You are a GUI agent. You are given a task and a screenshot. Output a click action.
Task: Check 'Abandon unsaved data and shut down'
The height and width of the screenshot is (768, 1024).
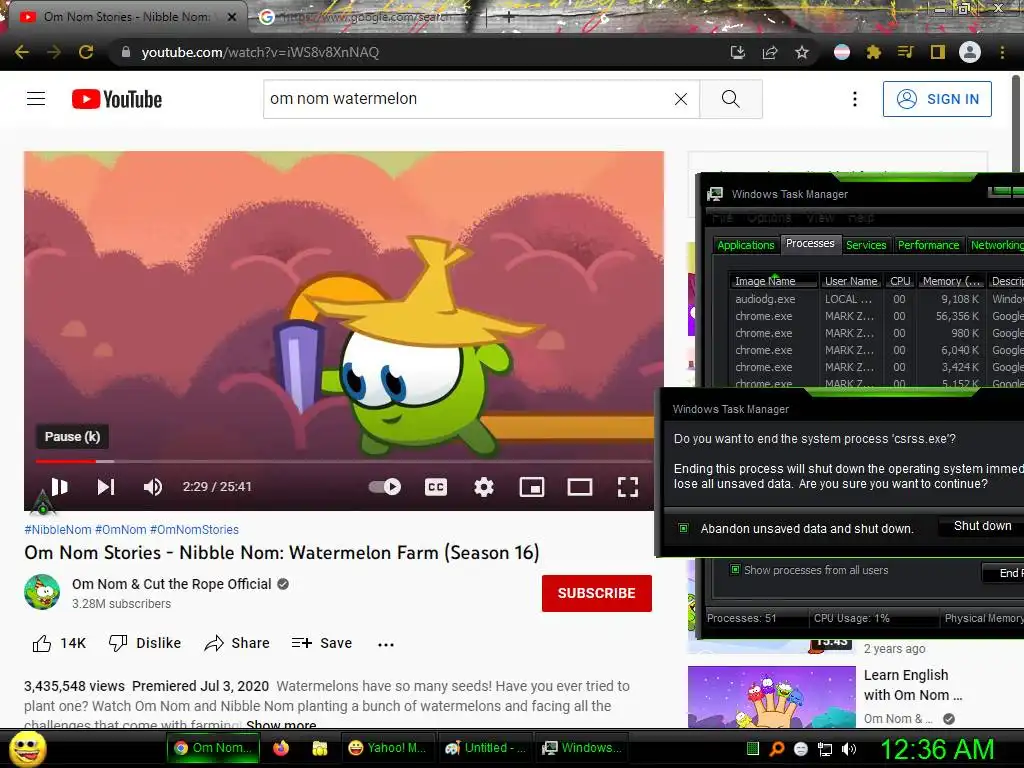tap(683, 528)
